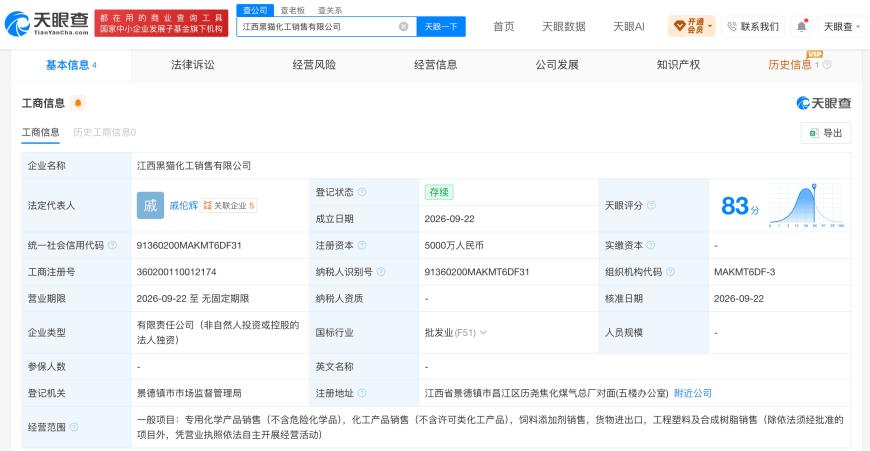
Task: Switch to 基本信息 tab
Action: (71, 65)
